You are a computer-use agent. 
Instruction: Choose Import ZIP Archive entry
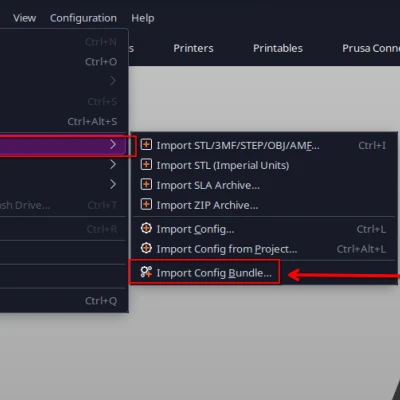point(263,205)
